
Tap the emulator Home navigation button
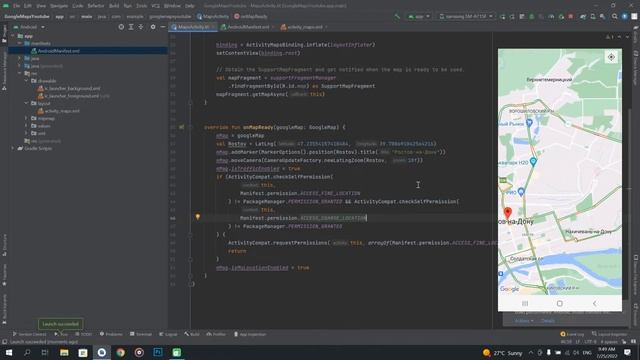[560, 303]
